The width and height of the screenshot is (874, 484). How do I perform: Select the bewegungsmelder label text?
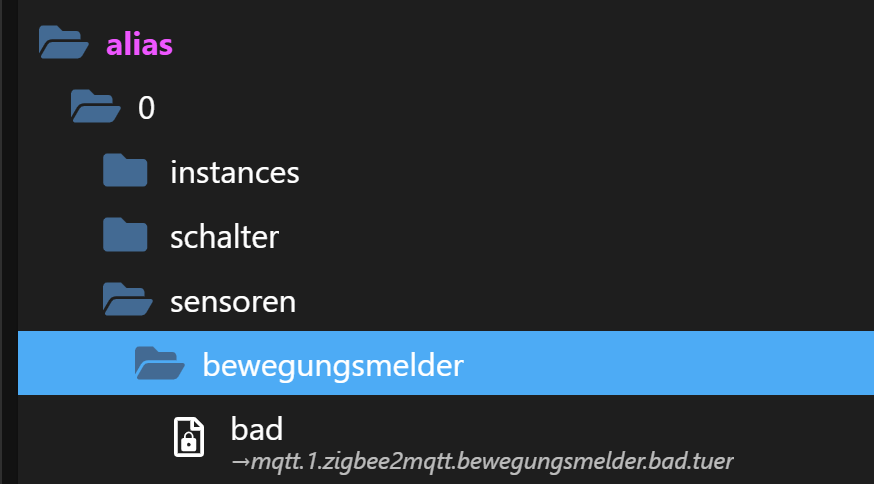point(333,366)
